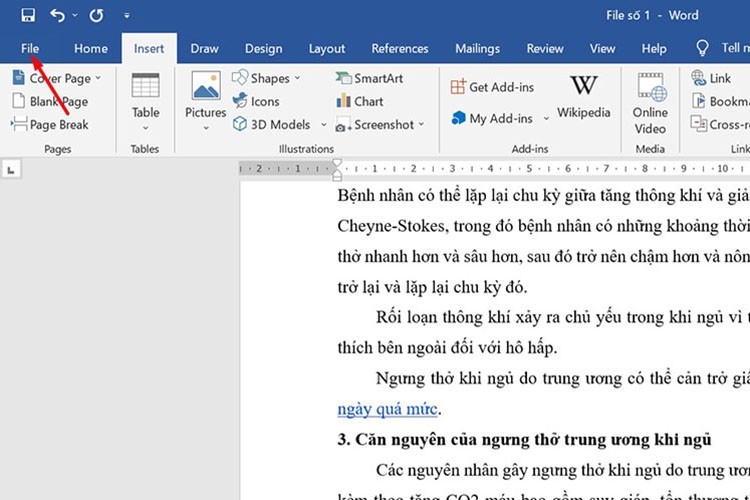This screenshot has height=500, width=750.
Task: Click the Tell me lightbulb icon
Action: 702,48
